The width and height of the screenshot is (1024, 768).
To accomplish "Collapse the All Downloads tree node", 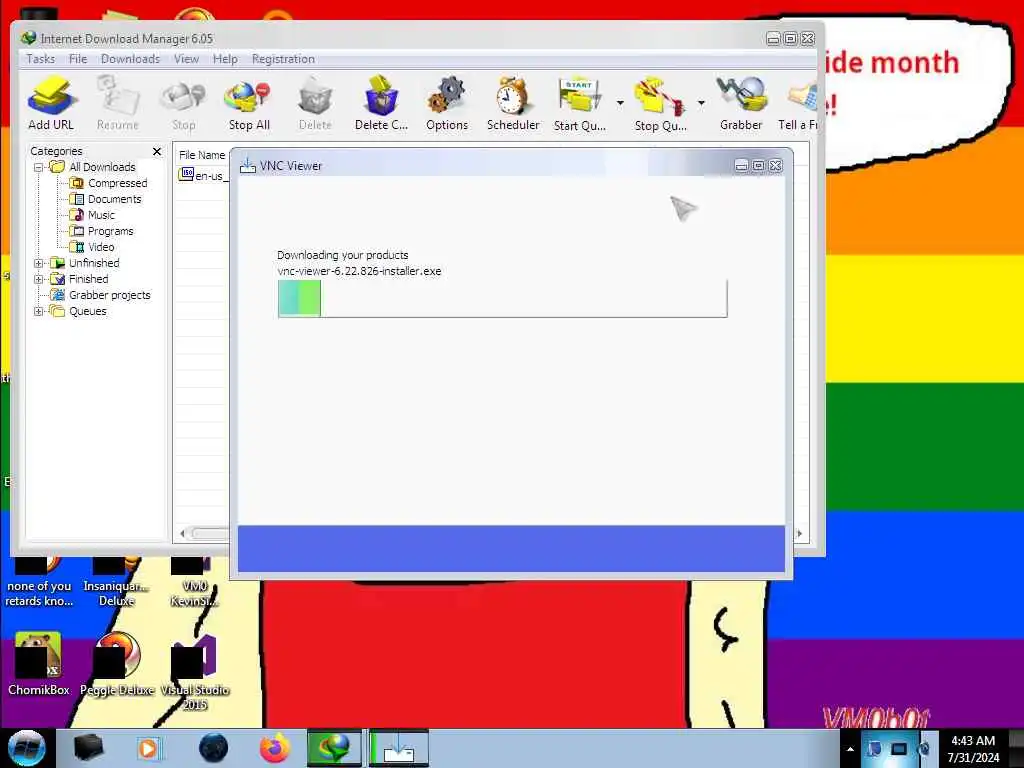I will pos(39,167).
